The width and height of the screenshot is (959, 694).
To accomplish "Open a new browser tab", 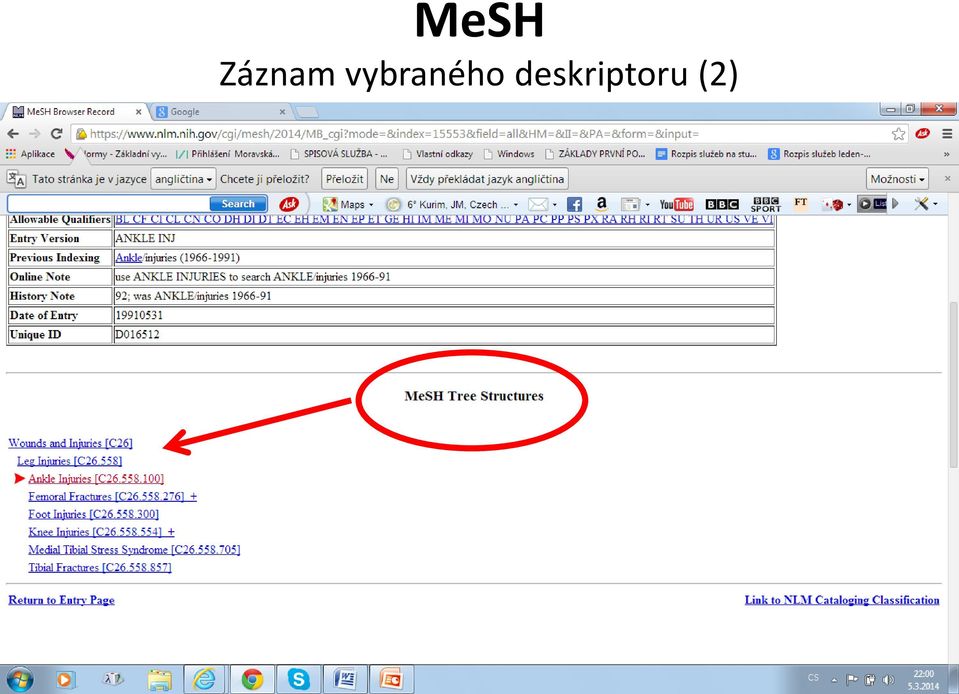I will pyautogui.click(x=306, y=112).
